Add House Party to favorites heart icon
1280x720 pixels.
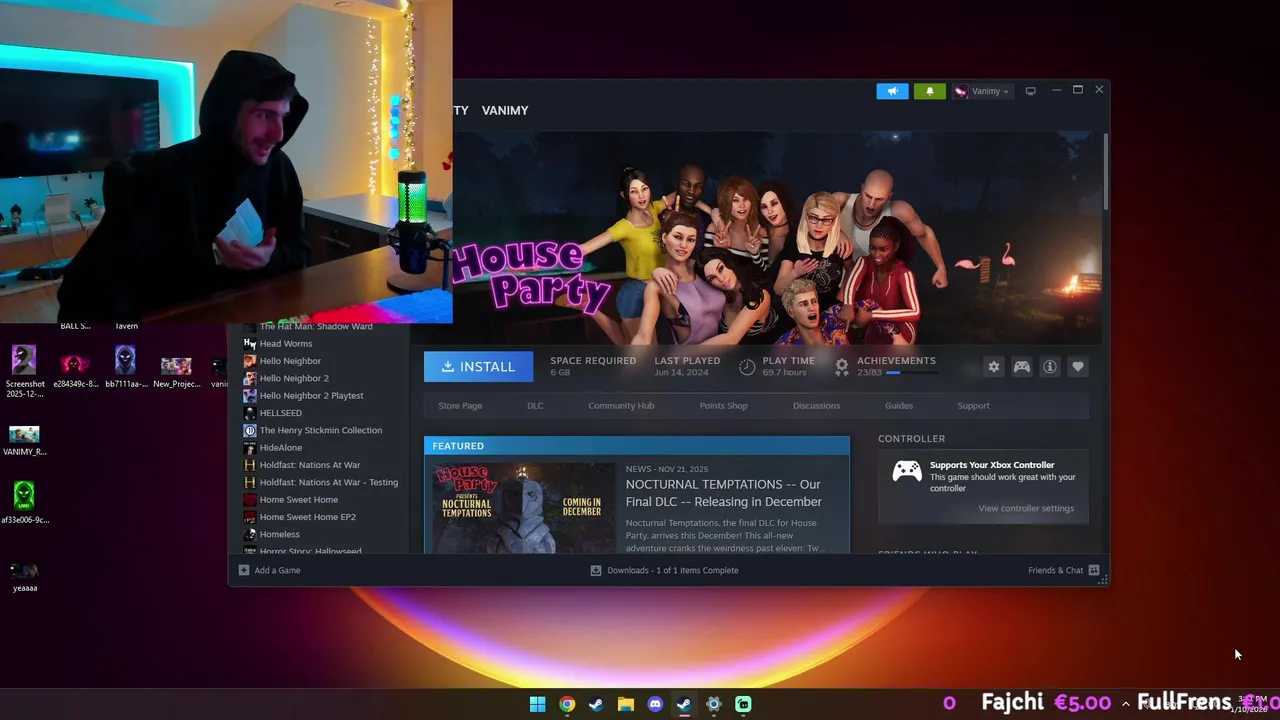[x=1077, y=367]
